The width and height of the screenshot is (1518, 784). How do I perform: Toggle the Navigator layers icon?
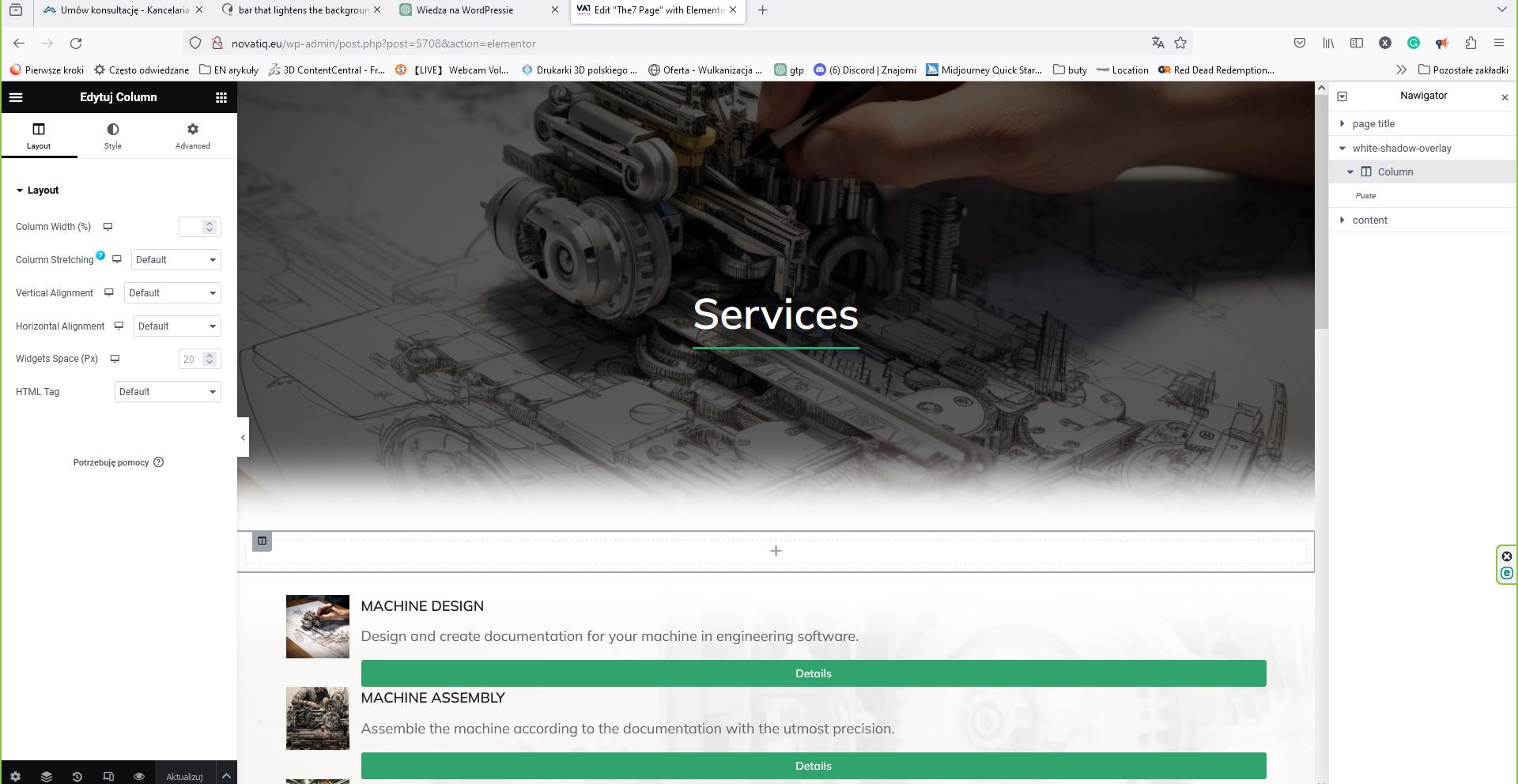[47, 776]
